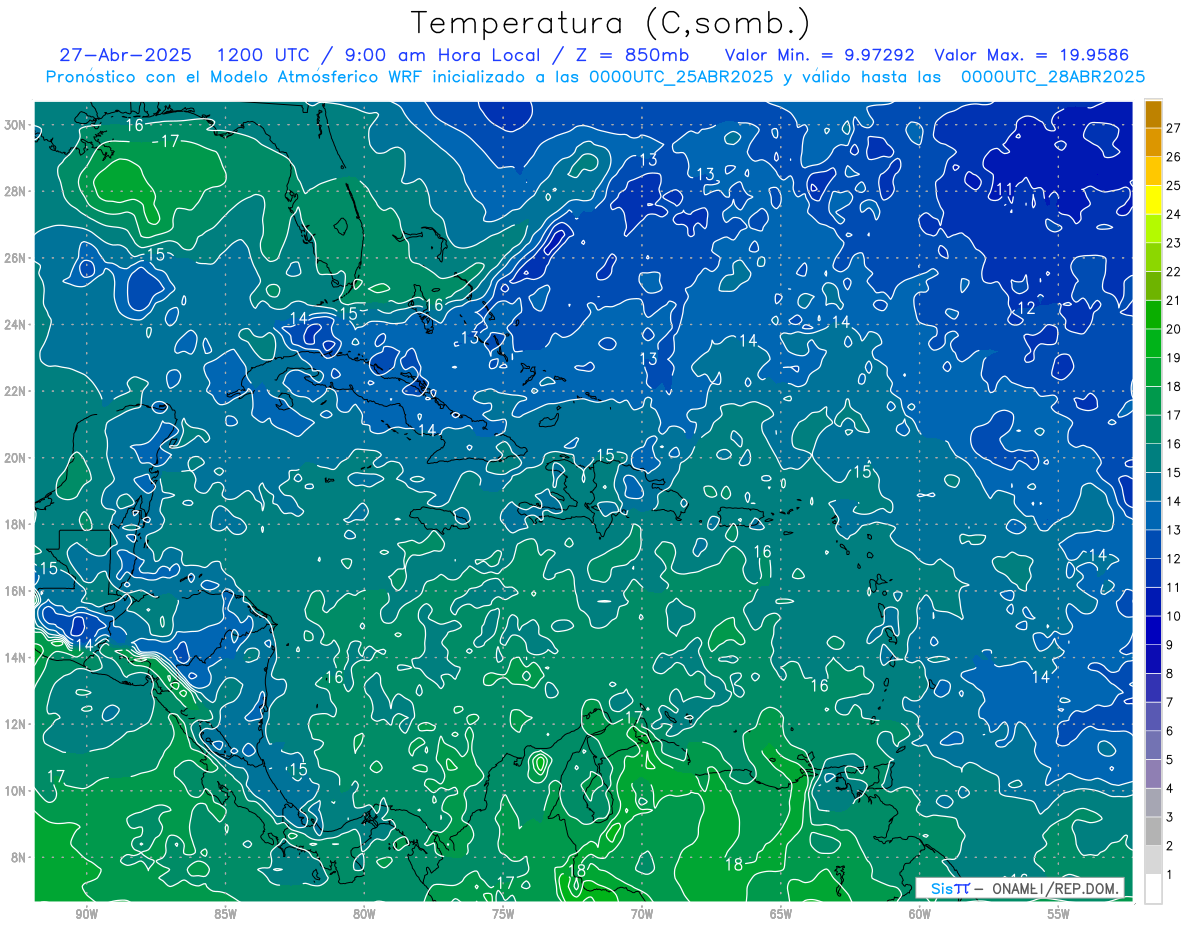Click the legend scale value '9'
1200x927 pixels.
(x=1170, y=645)
